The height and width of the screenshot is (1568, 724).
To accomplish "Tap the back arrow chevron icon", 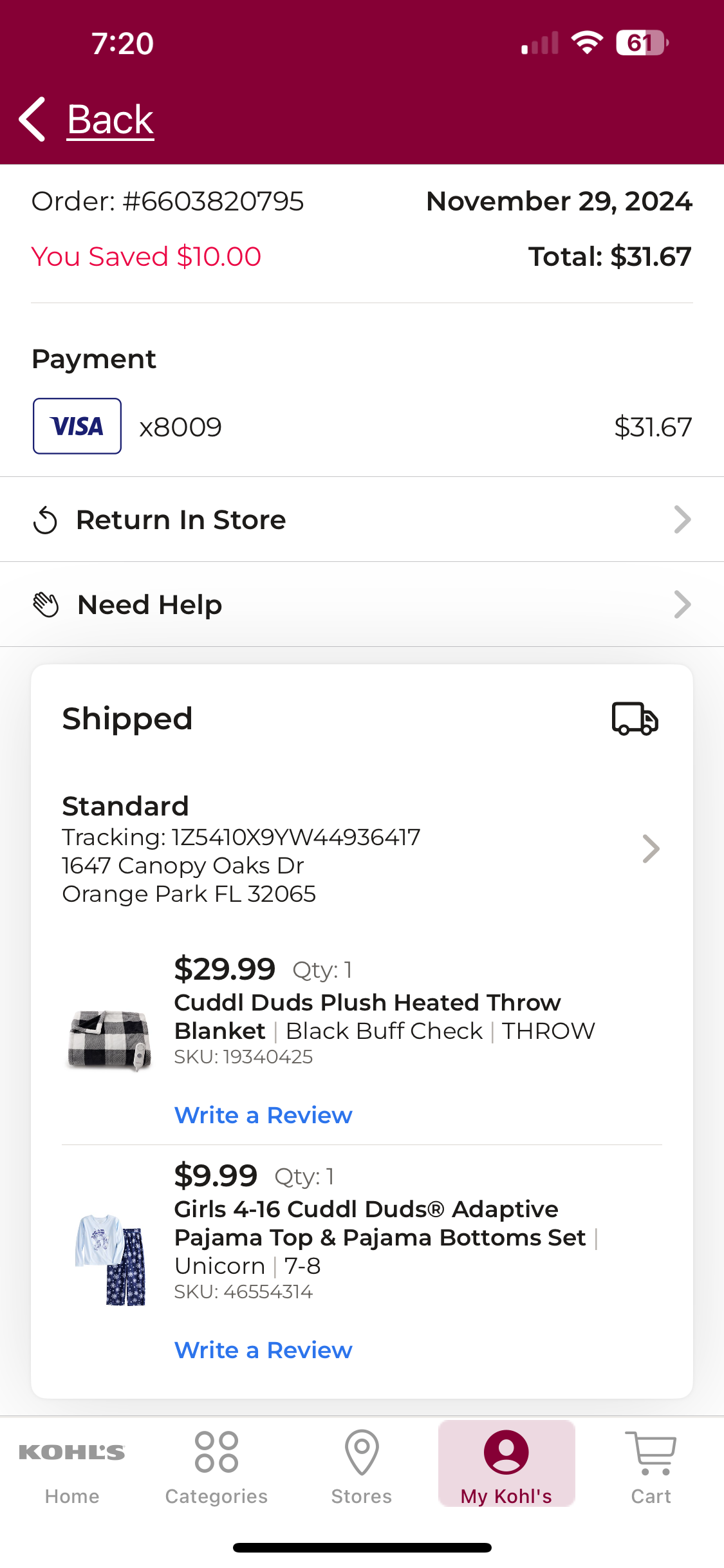I will click(32, 119).
